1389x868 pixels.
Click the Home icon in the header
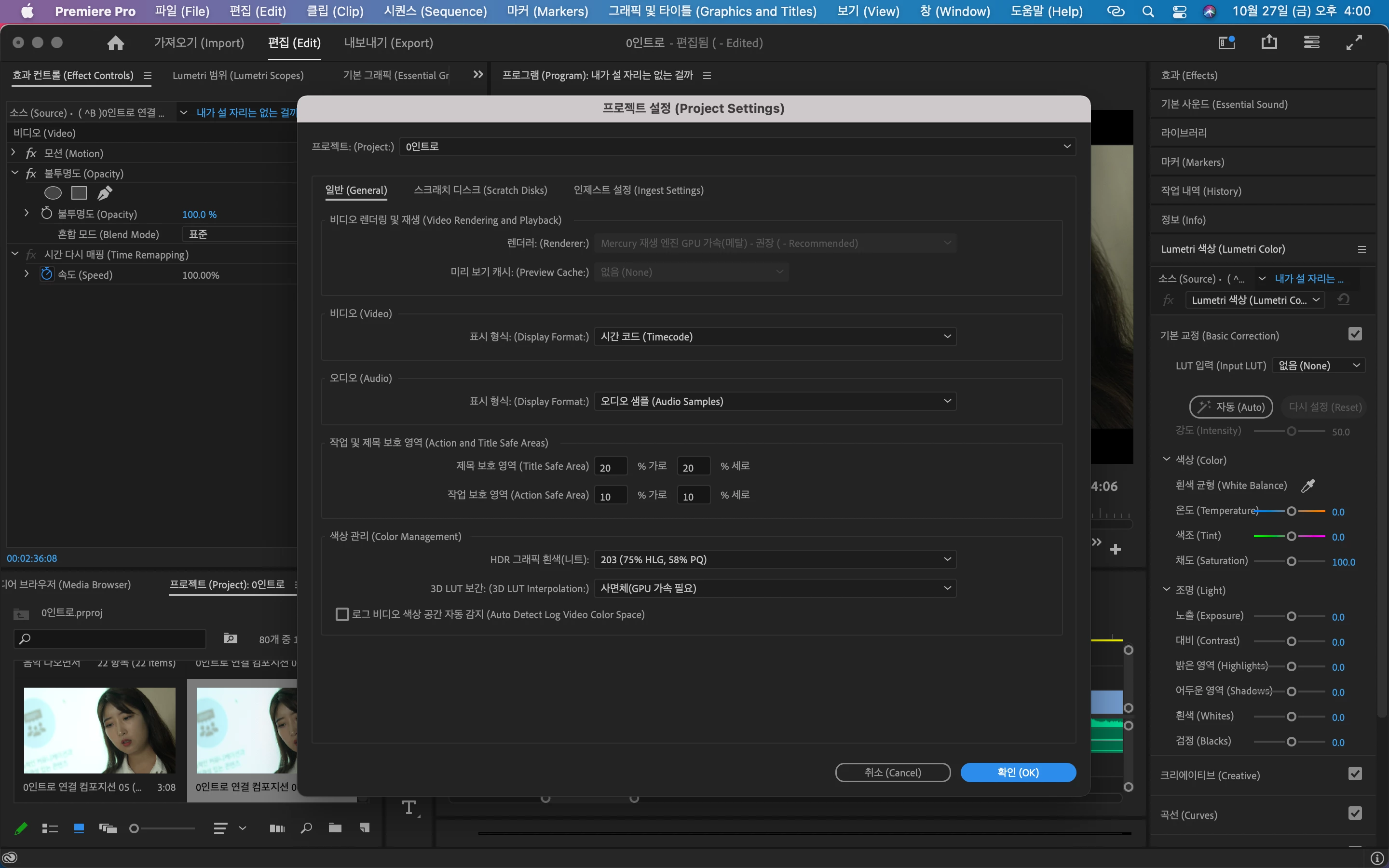pyautogui.click(x=115, y=43)
